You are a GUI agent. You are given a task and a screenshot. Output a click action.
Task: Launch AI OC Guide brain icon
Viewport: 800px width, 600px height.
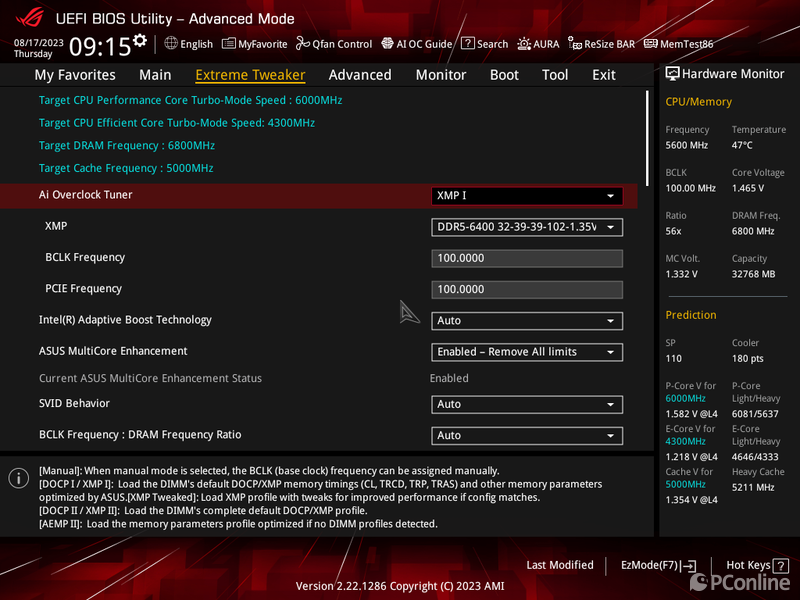[387, 44]
